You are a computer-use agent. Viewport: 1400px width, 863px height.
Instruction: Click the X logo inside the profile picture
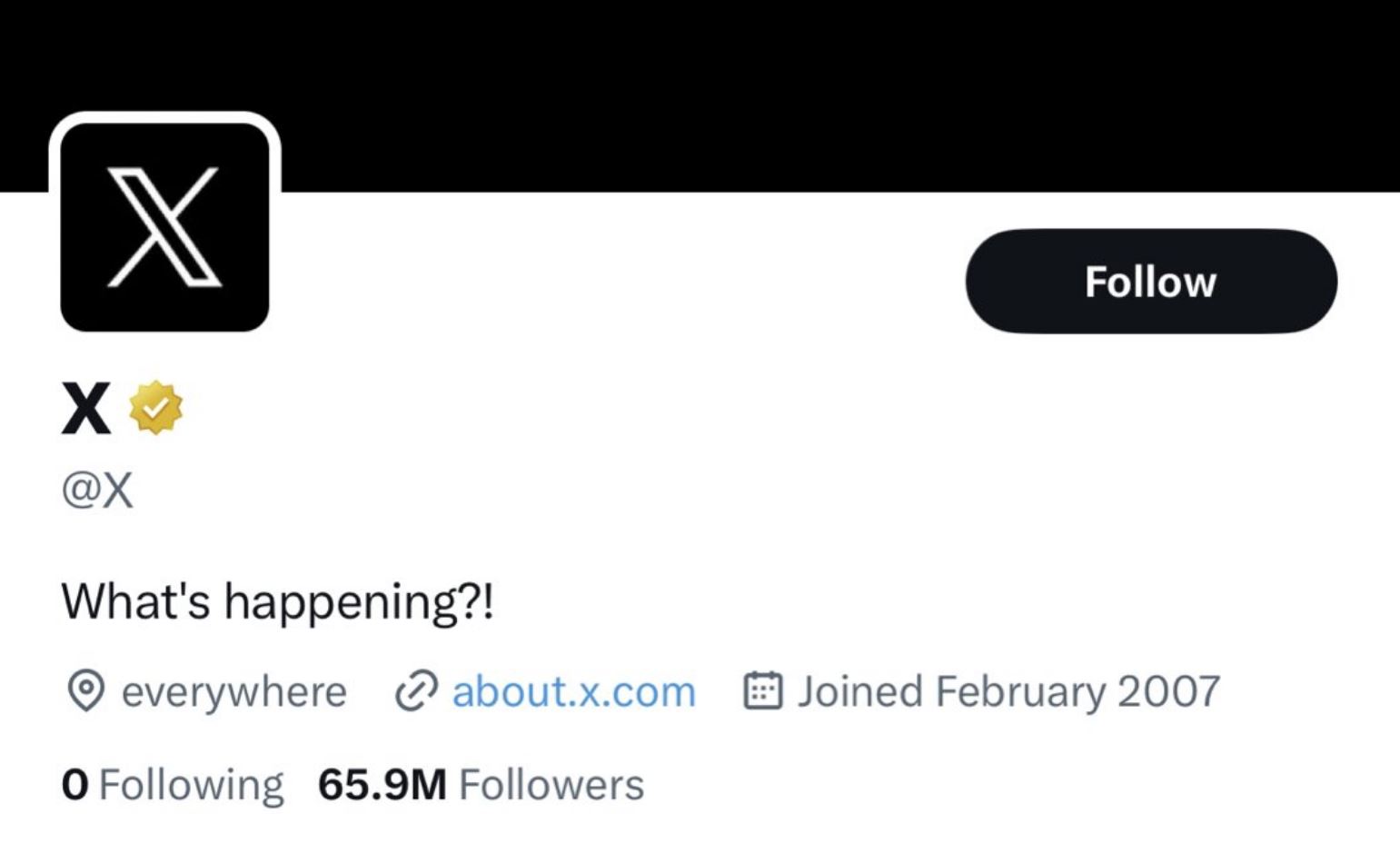[164, 227]
